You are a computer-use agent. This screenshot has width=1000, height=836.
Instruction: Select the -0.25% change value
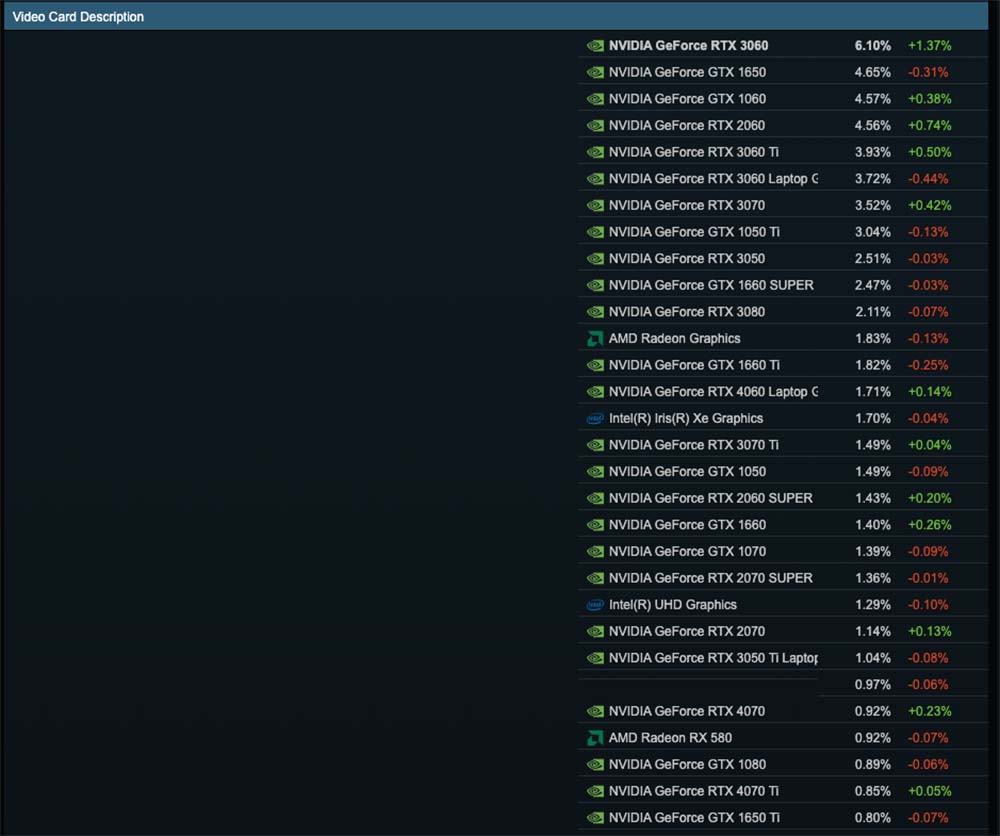928,365
